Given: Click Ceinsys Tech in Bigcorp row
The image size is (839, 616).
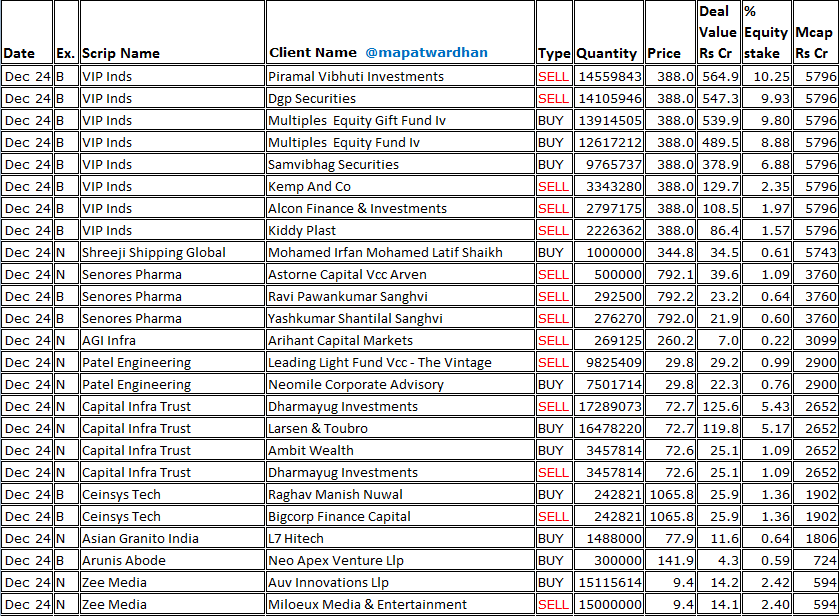Looking at the screenshot, I should tap(121, 516).
